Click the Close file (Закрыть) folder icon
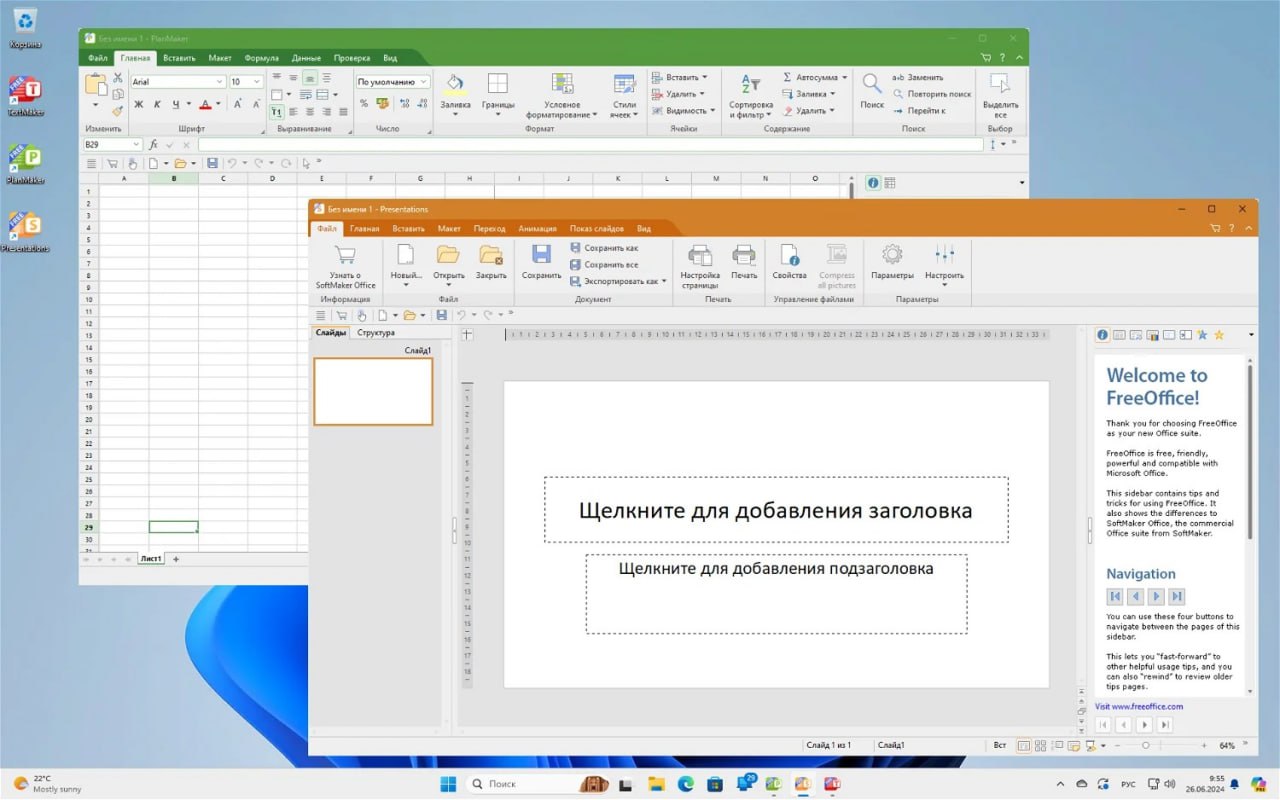This screenshot has width=1280, height=800. (490, 255)
